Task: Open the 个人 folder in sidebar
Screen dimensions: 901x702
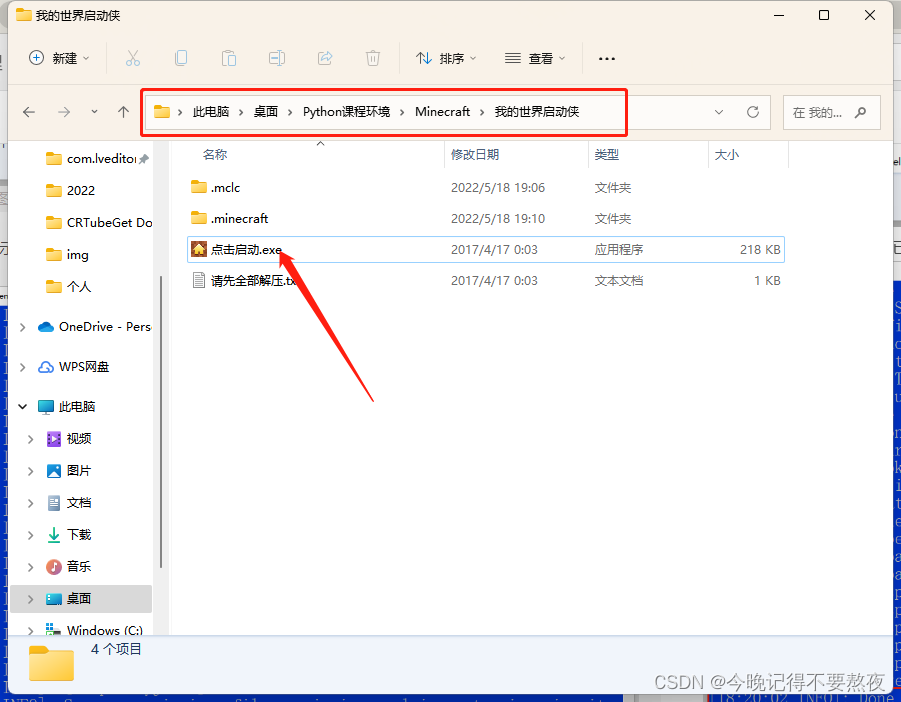Action: tap(79, 287)
